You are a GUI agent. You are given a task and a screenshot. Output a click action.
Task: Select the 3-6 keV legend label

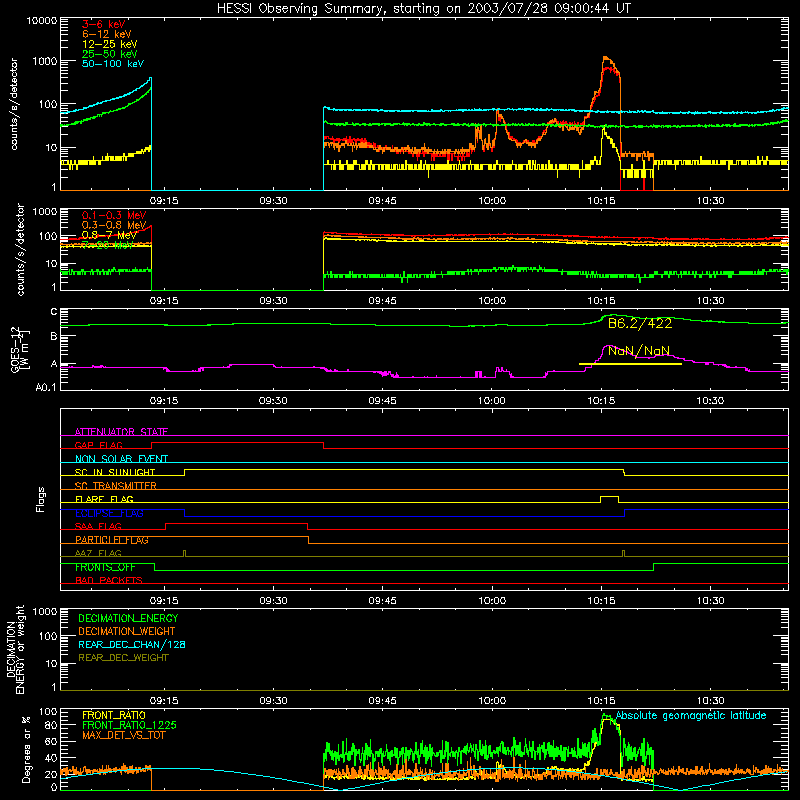[103, 24]
